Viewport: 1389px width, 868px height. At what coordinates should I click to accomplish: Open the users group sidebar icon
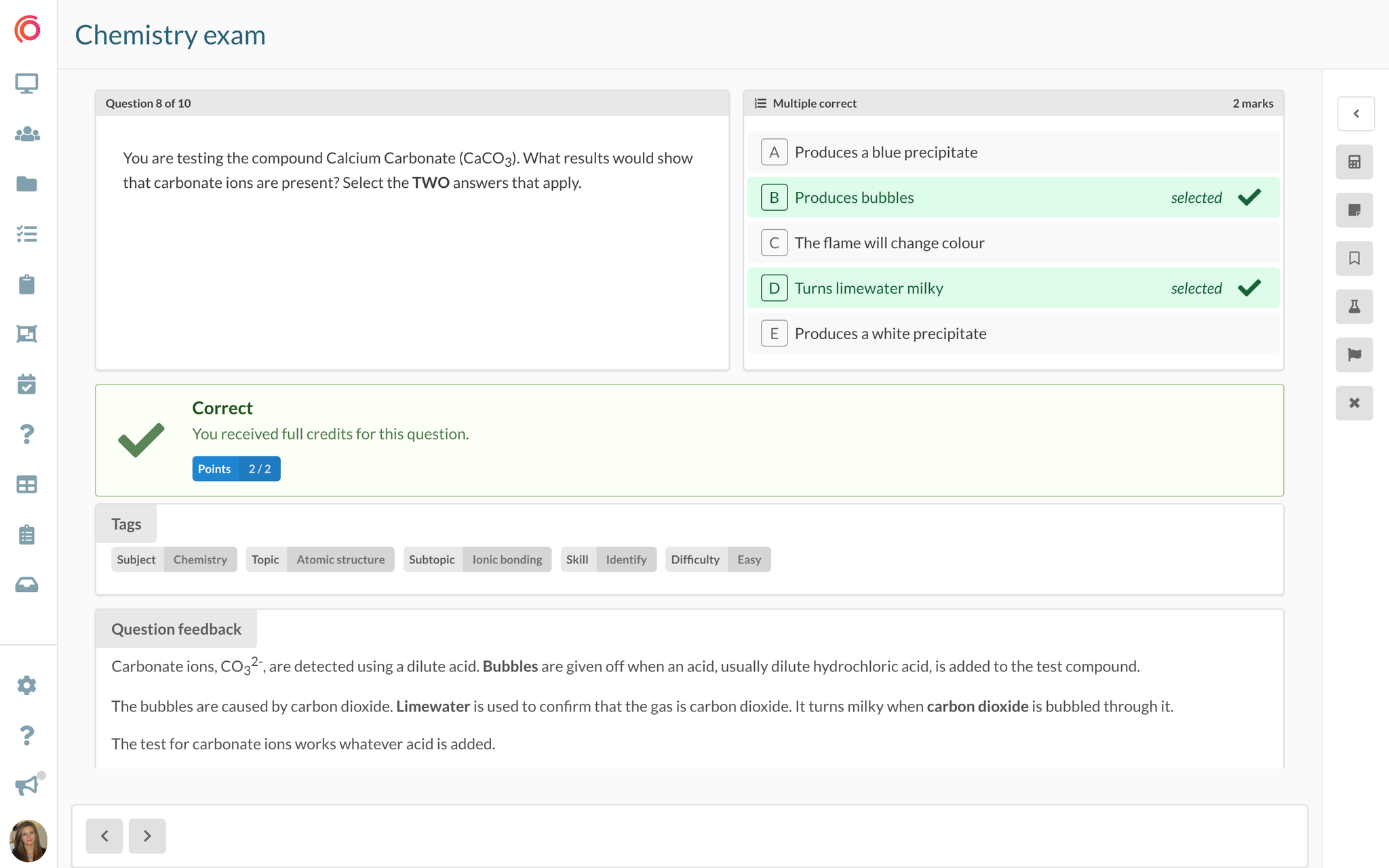pyautogui.click(x=27, y=134)
